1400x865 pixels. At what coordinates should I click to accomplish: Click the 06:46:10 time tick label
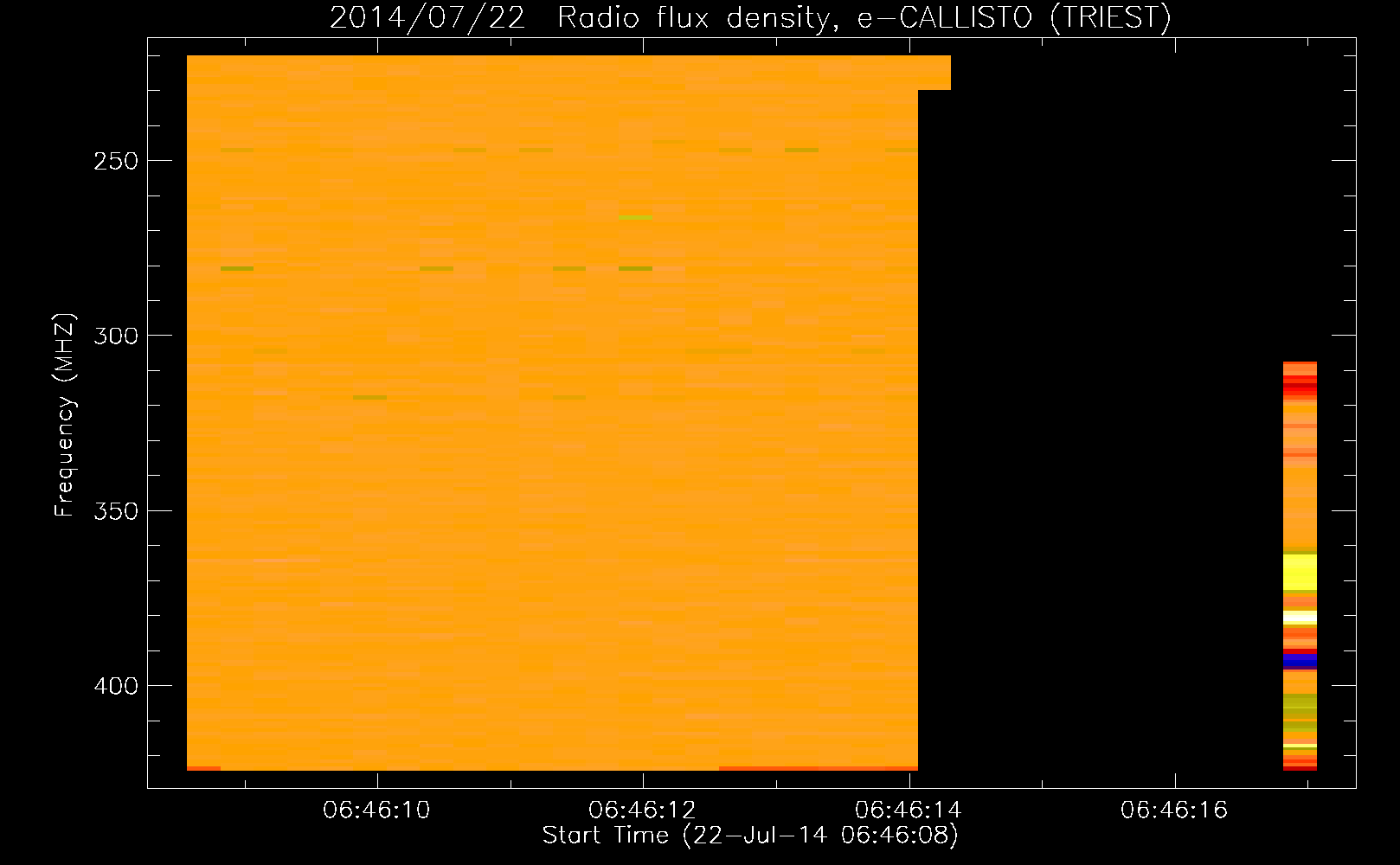(x=376, y=811)
